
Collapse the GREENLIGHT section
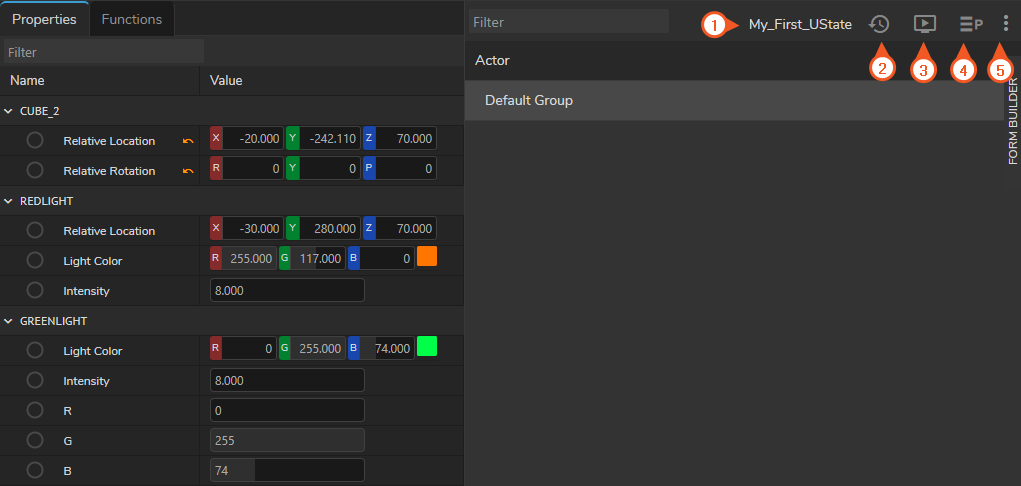(9, 321)
